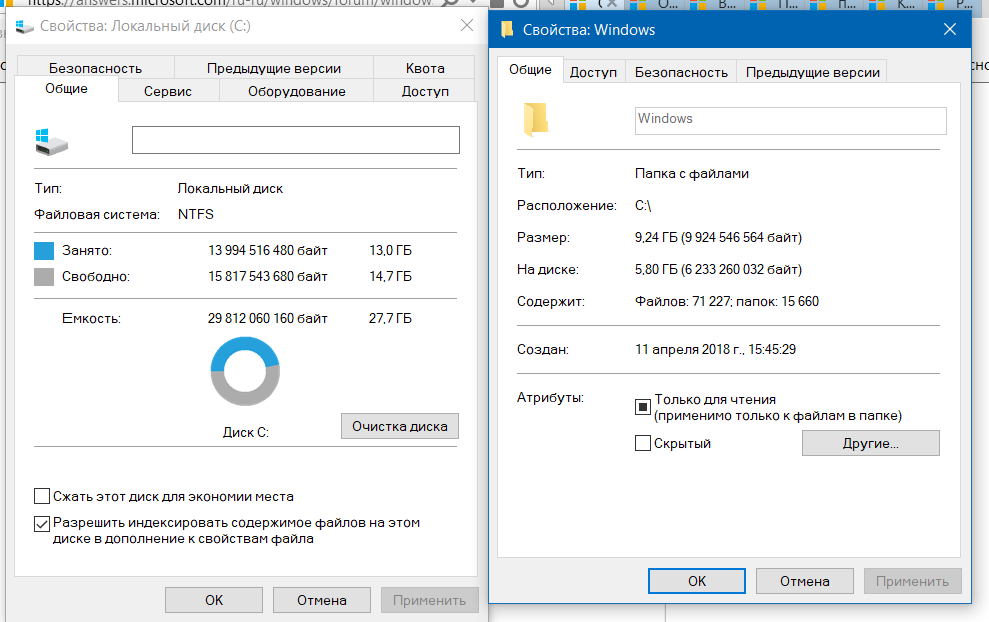
Task: Click the '13,0 ГБ' used size text
Action: click(390, 250)
